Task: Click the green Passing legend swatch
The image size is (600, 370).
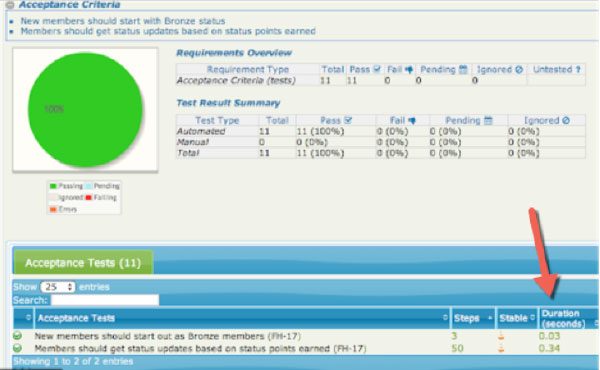Action: point(53,186)
